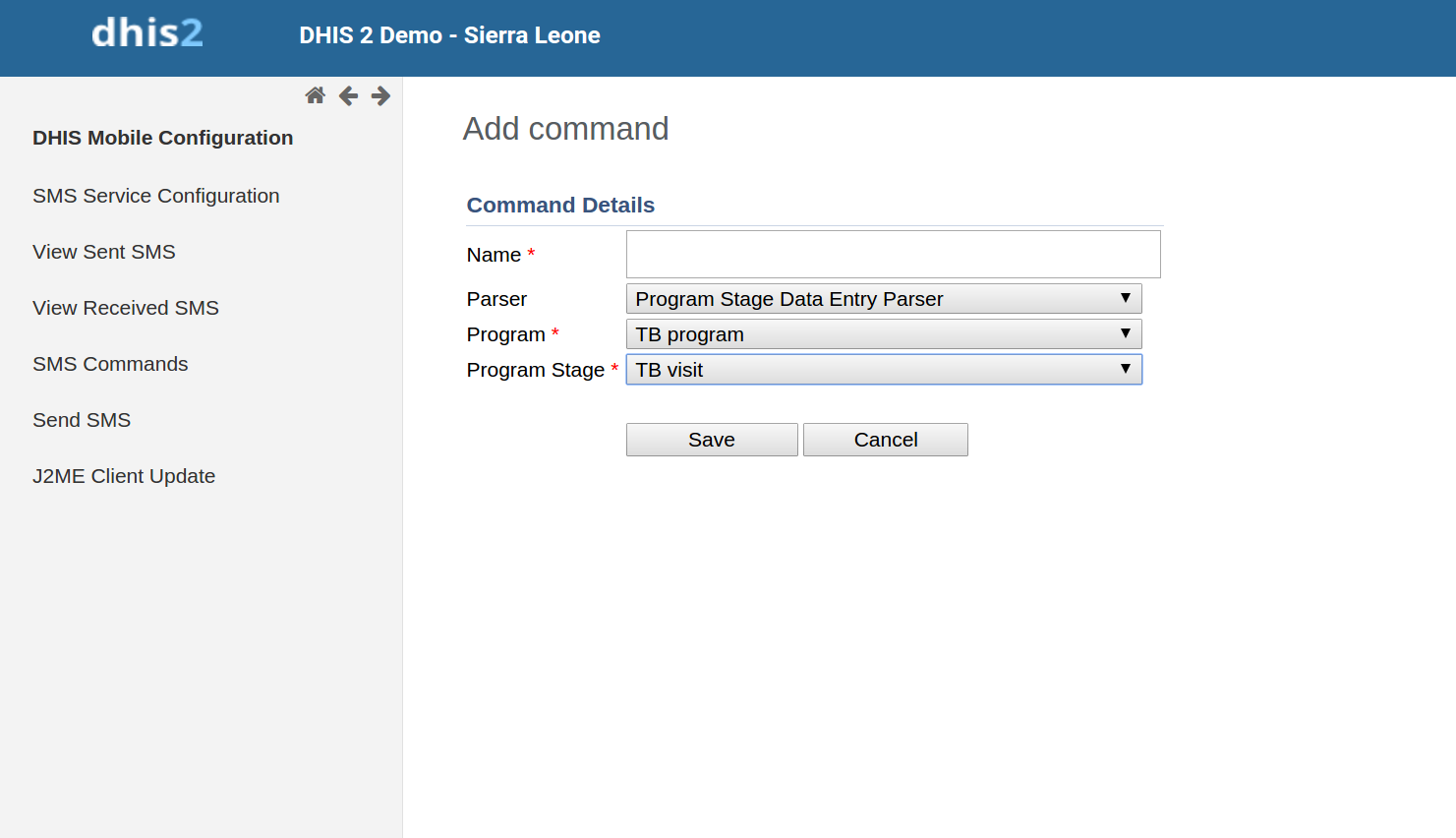The image size is (1456, 838).
Task: Open the Program Stage dropdown
Action: tap(883, 370)
